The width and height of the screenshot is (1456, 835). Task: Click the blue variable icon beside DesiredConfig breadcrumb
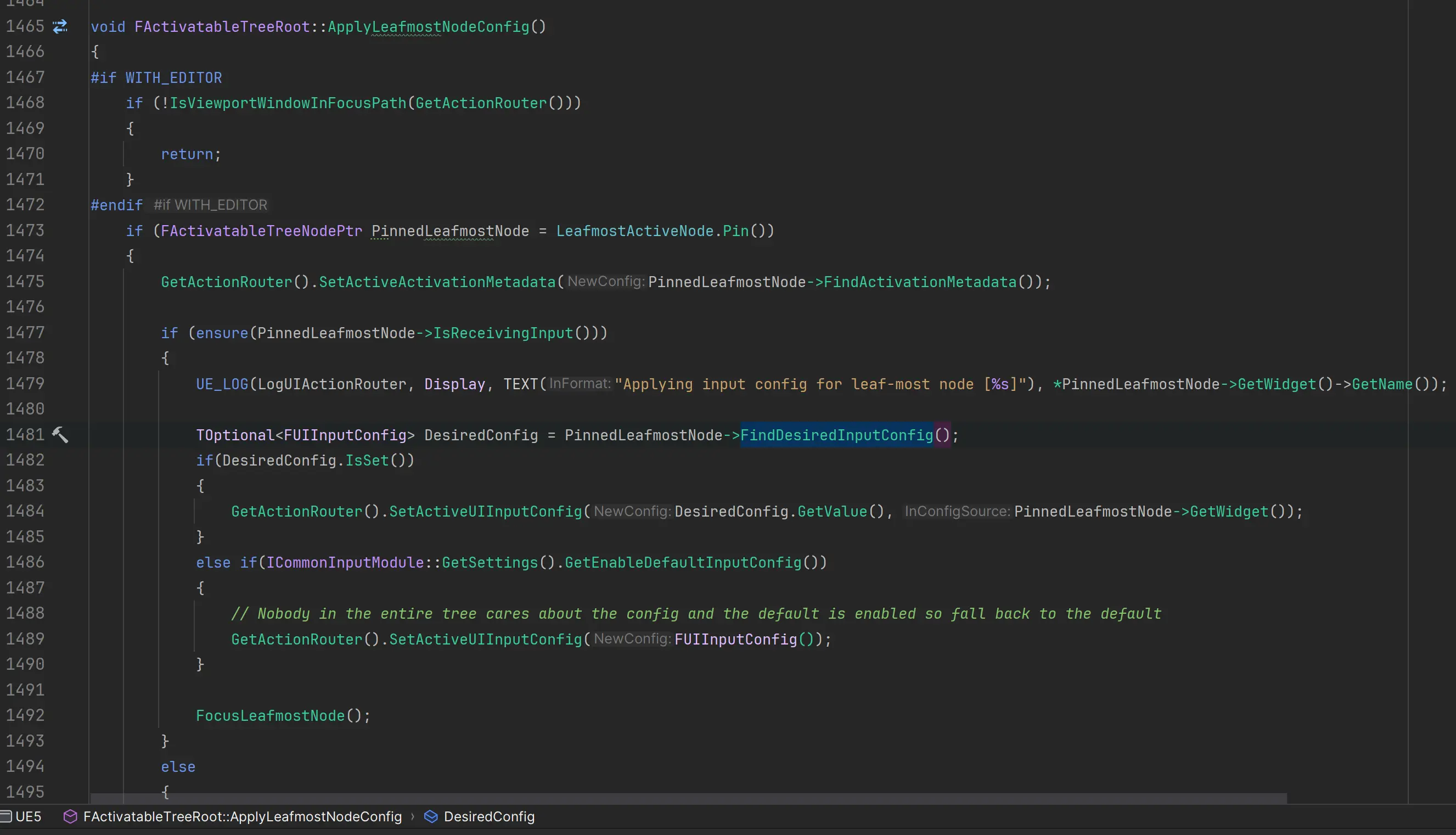click(x=430, y=816)
